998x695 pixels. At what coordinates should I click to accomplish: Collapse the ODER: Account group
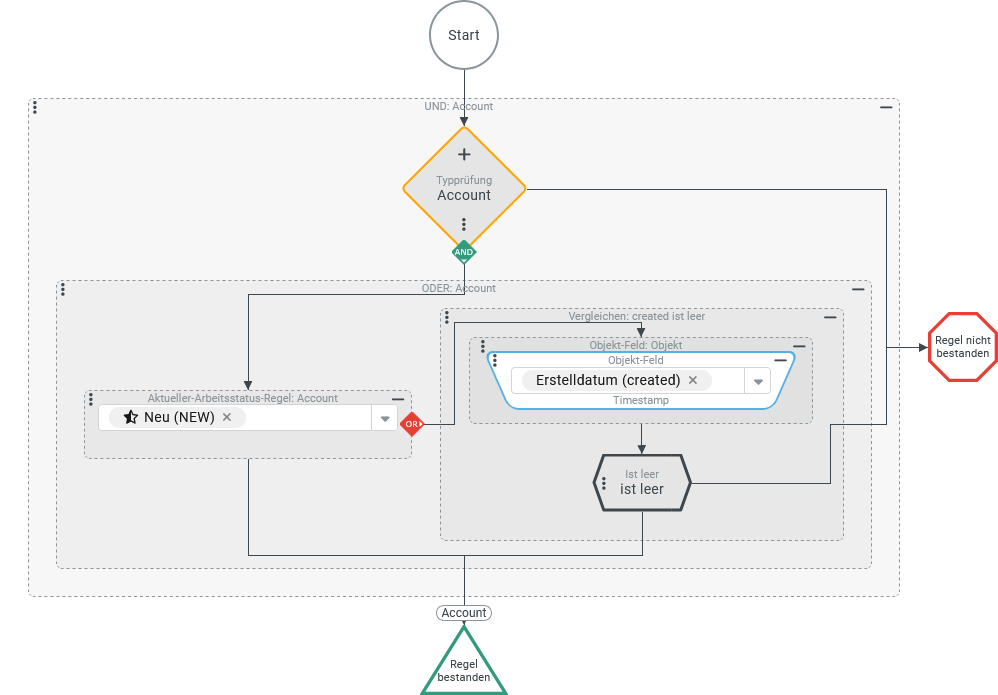[x=858, y=289]
